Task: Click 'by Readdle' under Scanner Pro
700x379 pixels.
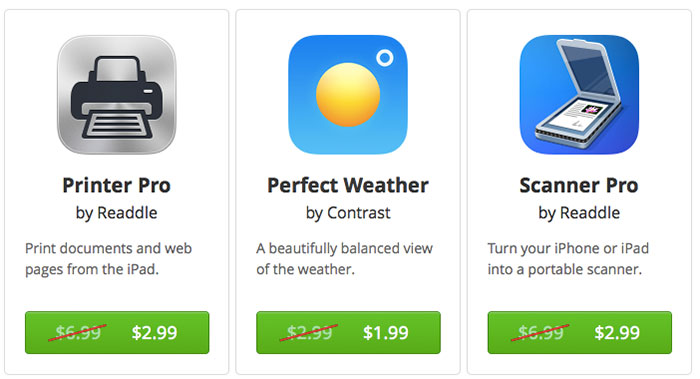Action: pos(579,213)
